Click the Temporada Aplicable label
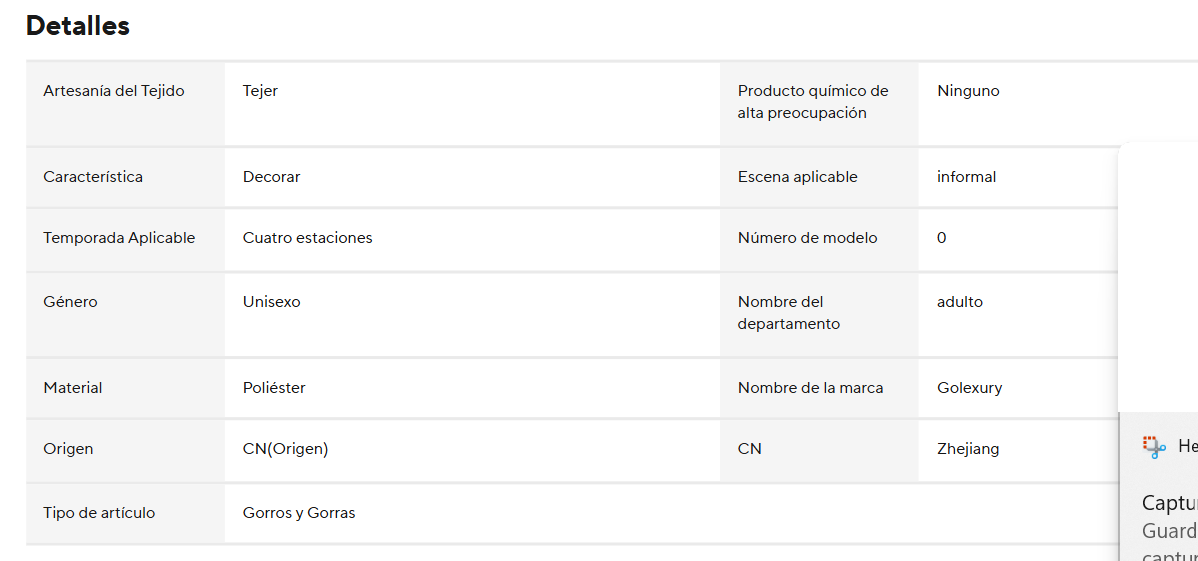 [x=119, y=238]
